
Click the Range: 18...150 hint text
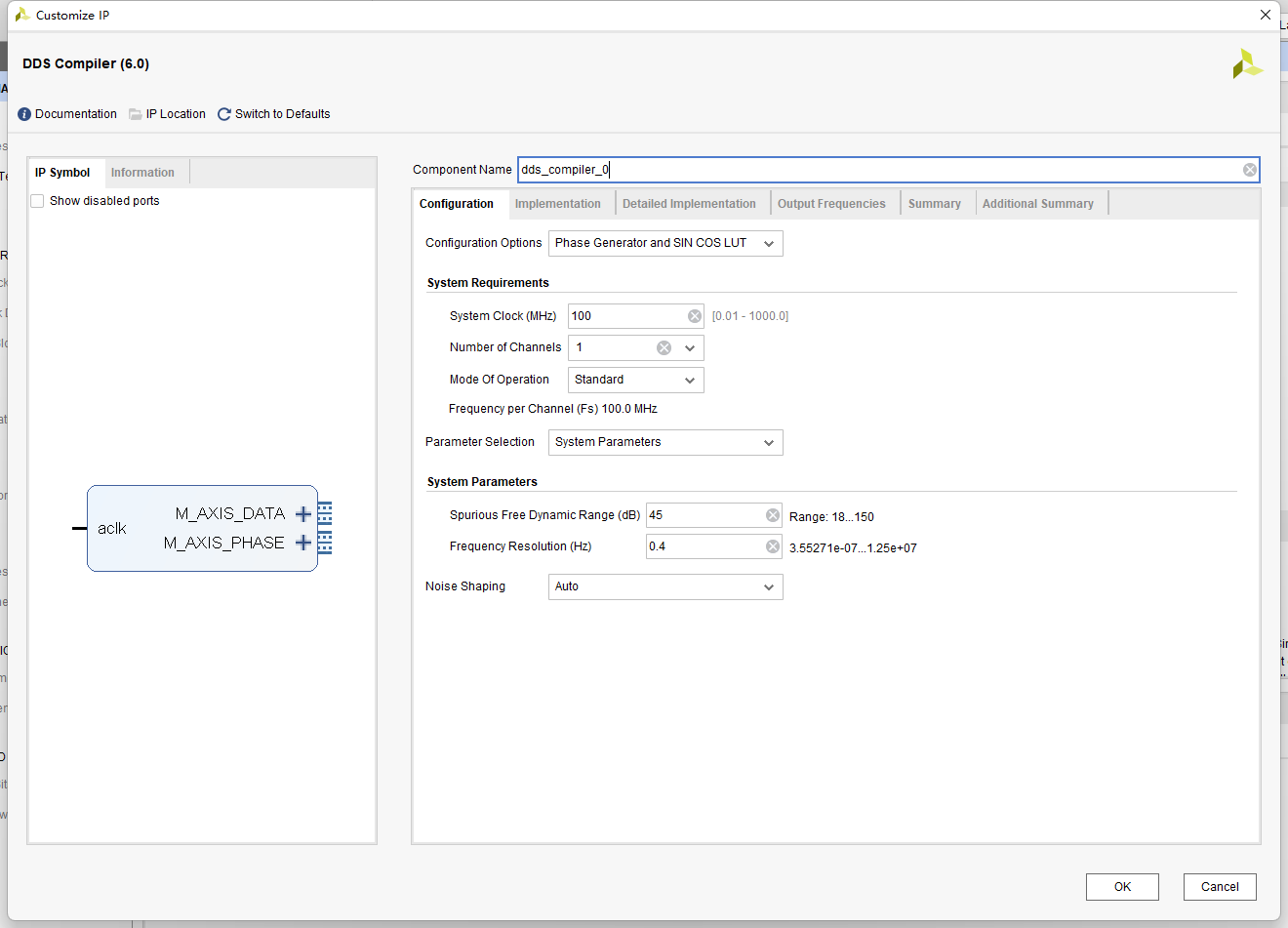[x=831, y=517]
